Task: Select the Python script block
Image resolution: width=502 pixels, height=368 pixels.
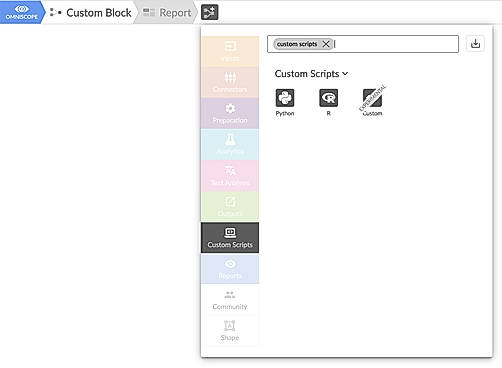Action: click(285, 102)
